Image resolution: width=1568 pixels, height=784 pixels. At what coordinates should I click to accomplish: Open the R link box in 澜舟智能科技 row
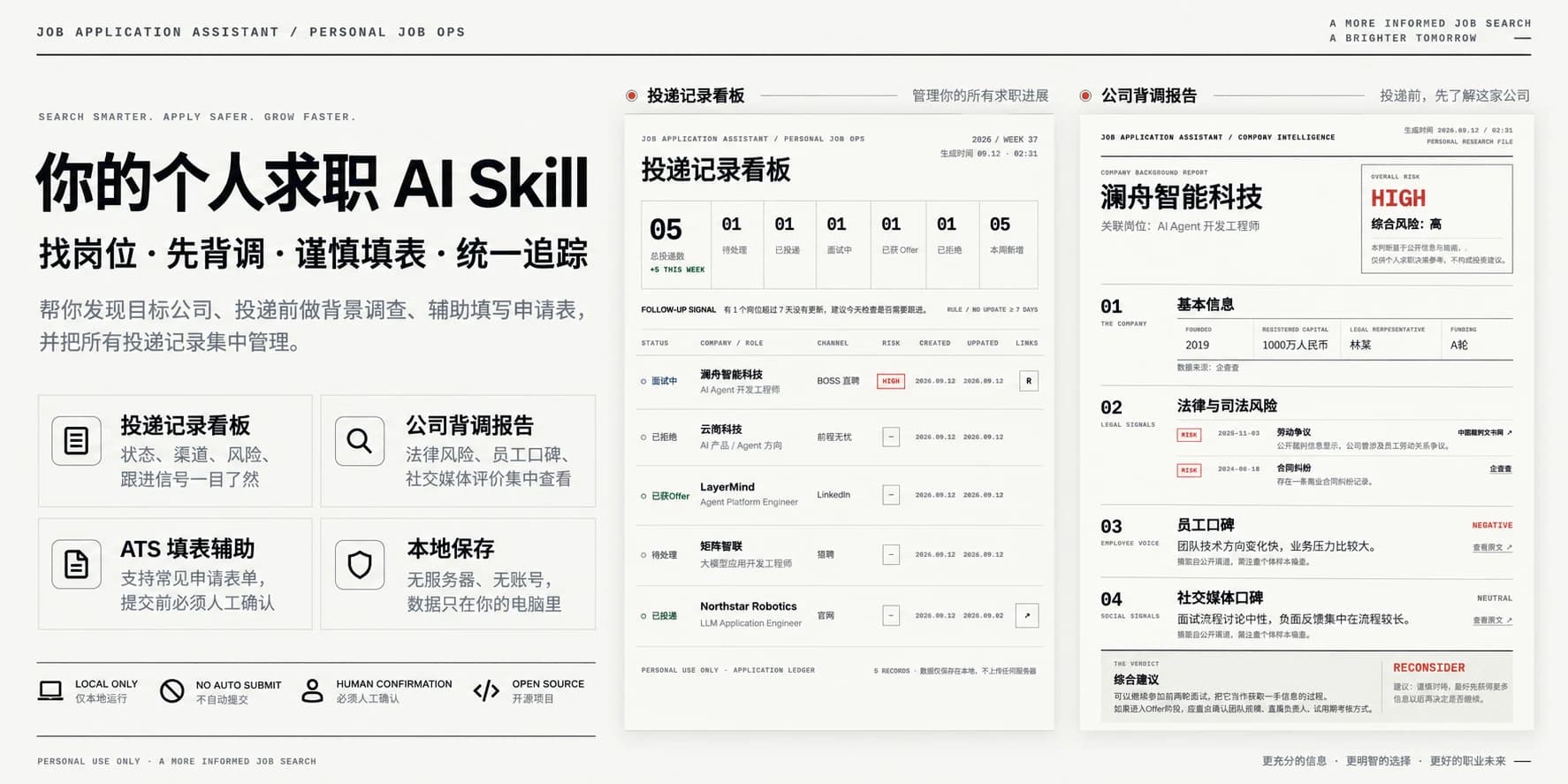1028,381
